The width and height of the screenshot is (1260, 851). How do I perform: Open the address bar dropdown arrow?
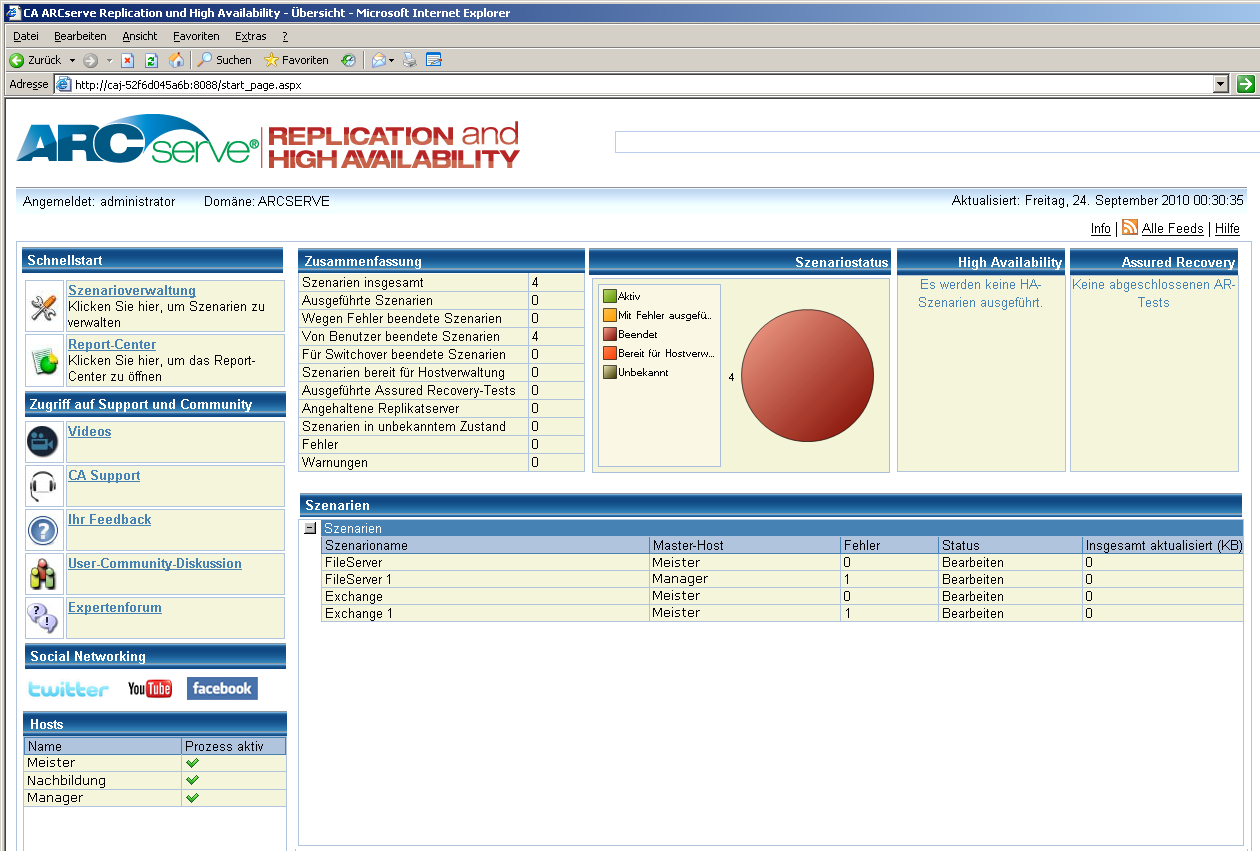(x=1220, y=85)
